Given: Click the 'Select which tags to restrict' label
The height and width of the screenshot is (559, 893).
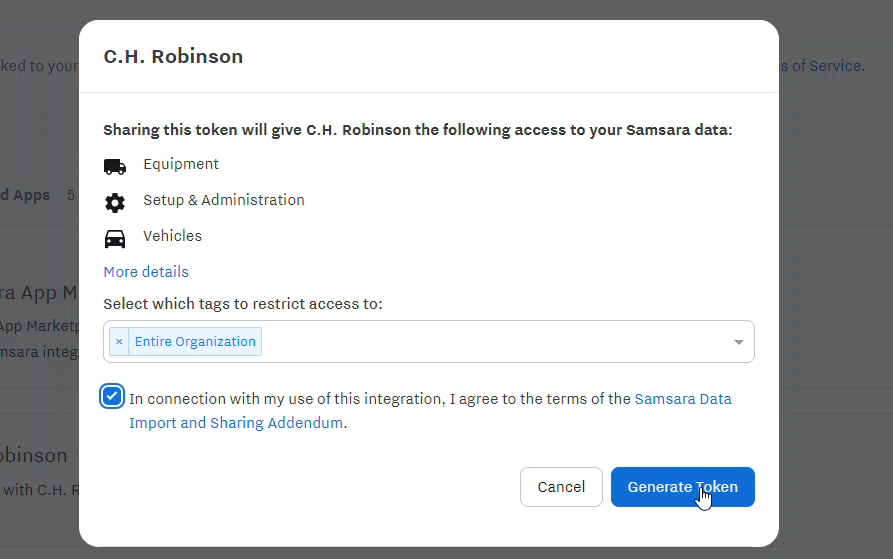Looking at the screenshot, I should (243, 303).
